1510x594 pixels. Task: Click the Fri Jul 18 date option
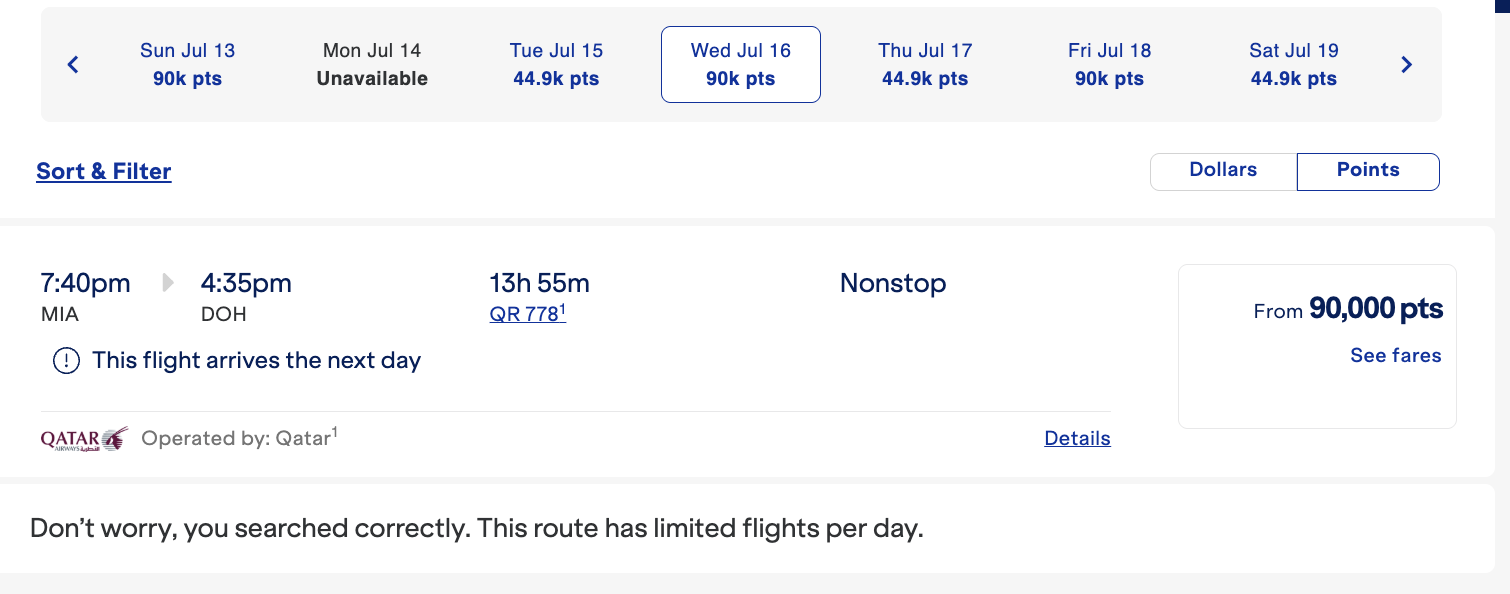point(1108,64)
